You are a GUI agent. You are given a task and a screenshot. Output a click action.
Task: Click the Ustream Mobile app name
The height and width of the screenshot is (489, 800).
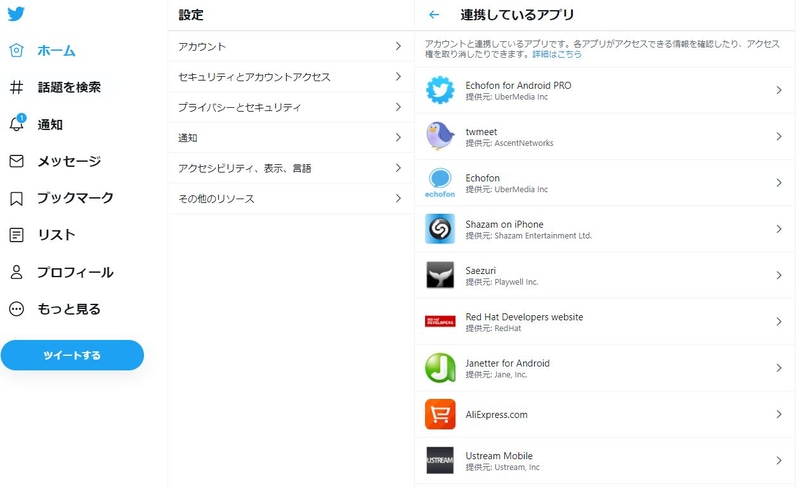tap(498, 455)
